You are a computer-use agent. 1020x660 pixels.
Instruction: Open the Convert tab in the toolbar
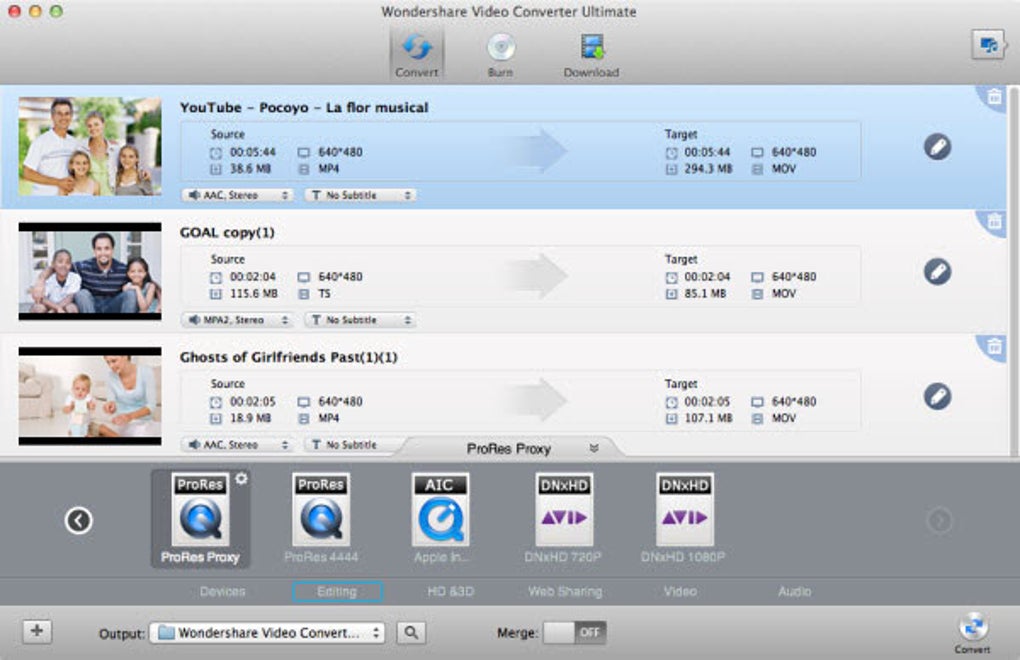(416, 55)
